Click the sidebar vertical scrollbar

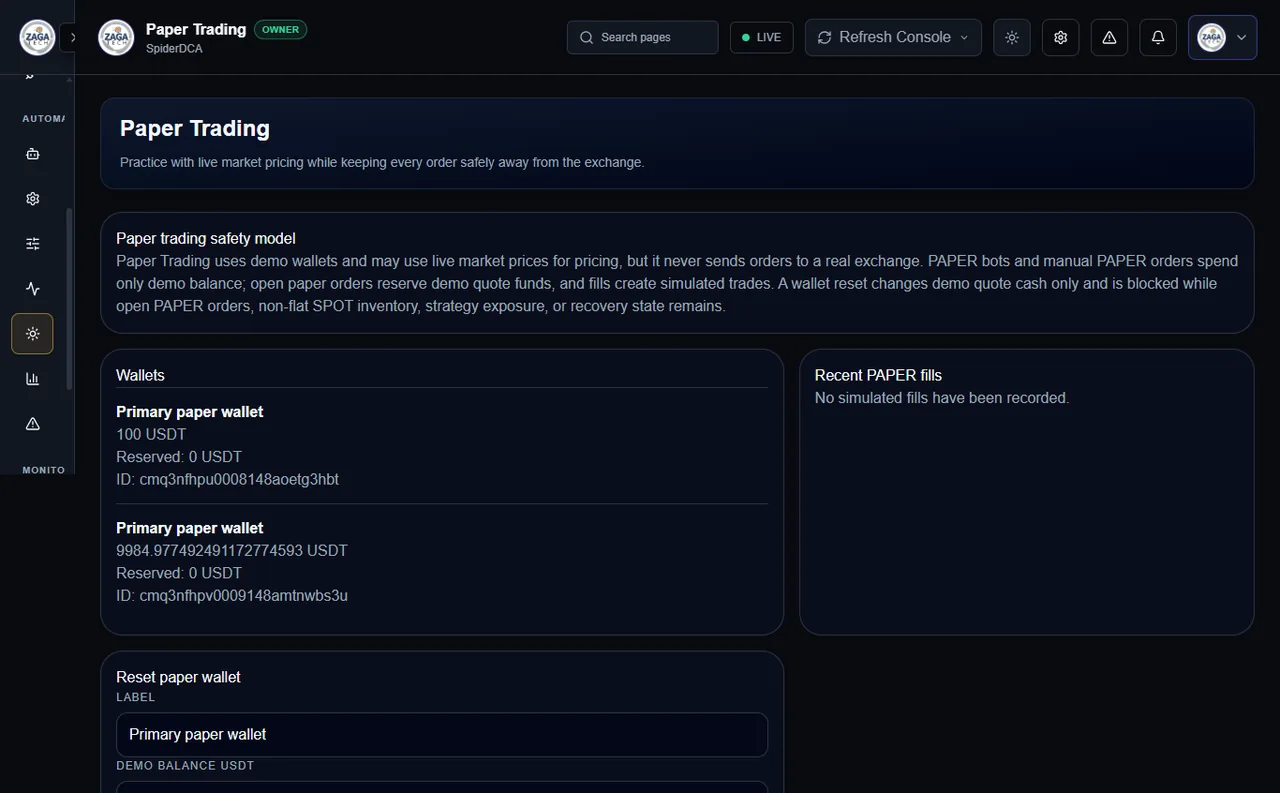click(69, 298)
